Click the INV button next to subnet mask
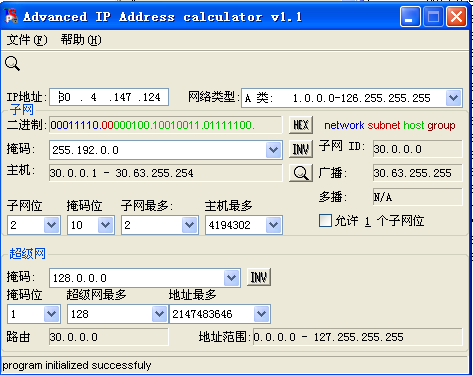Screen dimensions: 473x375 301,149
